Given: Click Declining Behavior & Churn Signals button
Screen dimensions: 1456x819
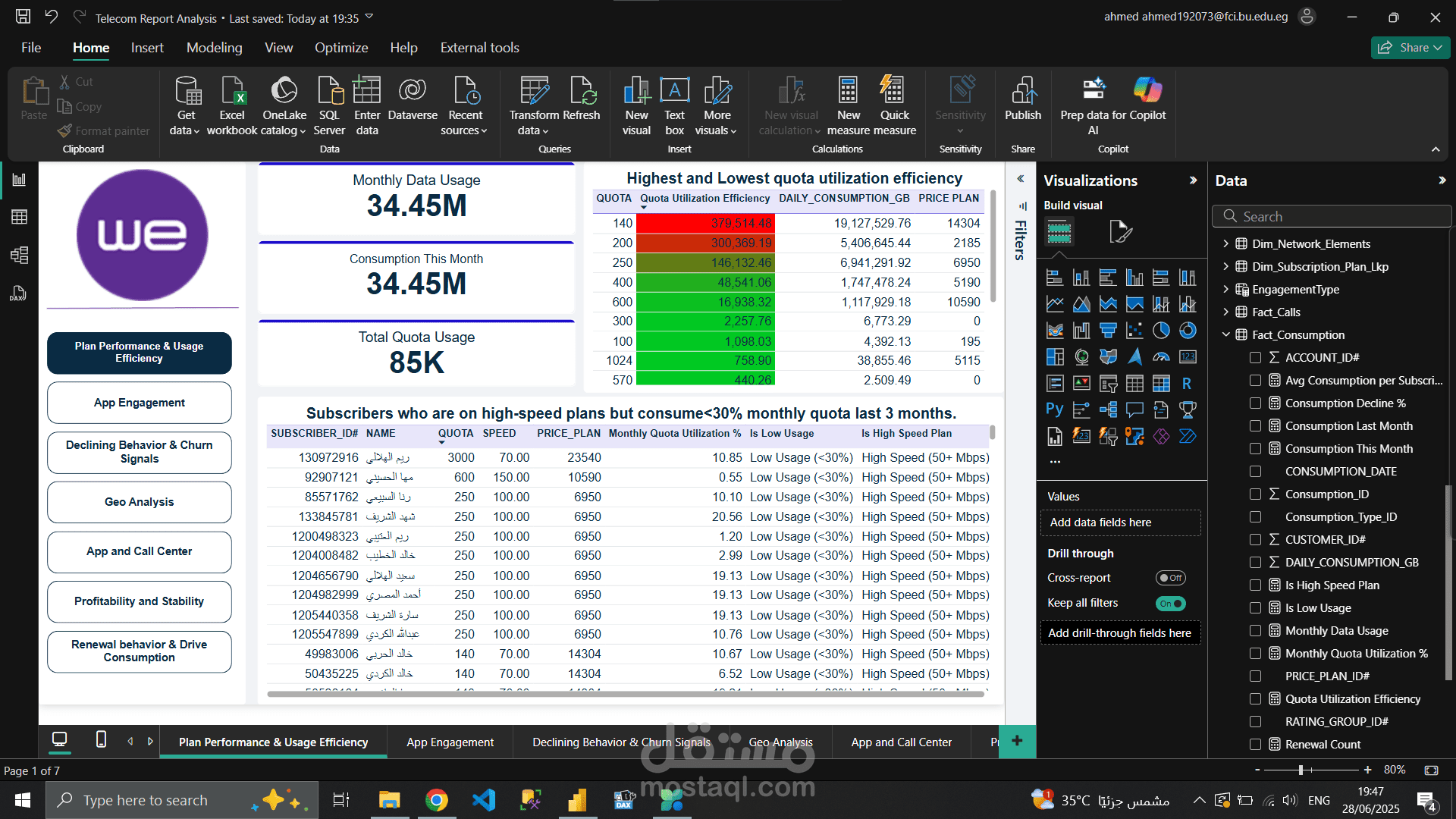Looking at the screenshot, I should point(140,452).
